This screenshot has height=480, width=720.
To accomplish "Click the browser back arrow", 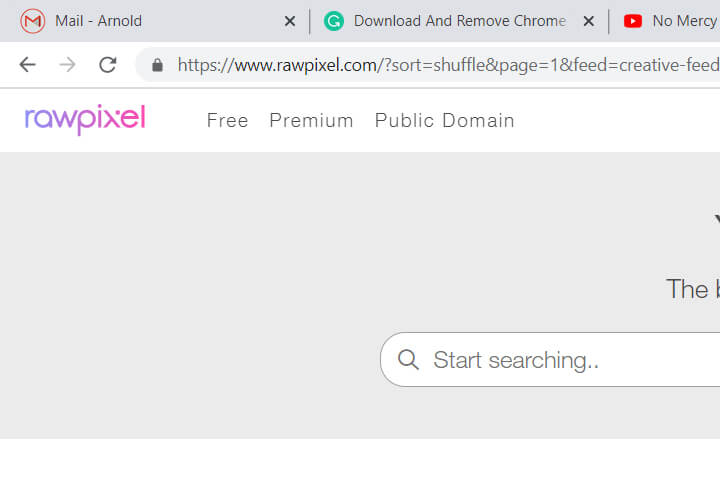I will (x=28, y=65).
